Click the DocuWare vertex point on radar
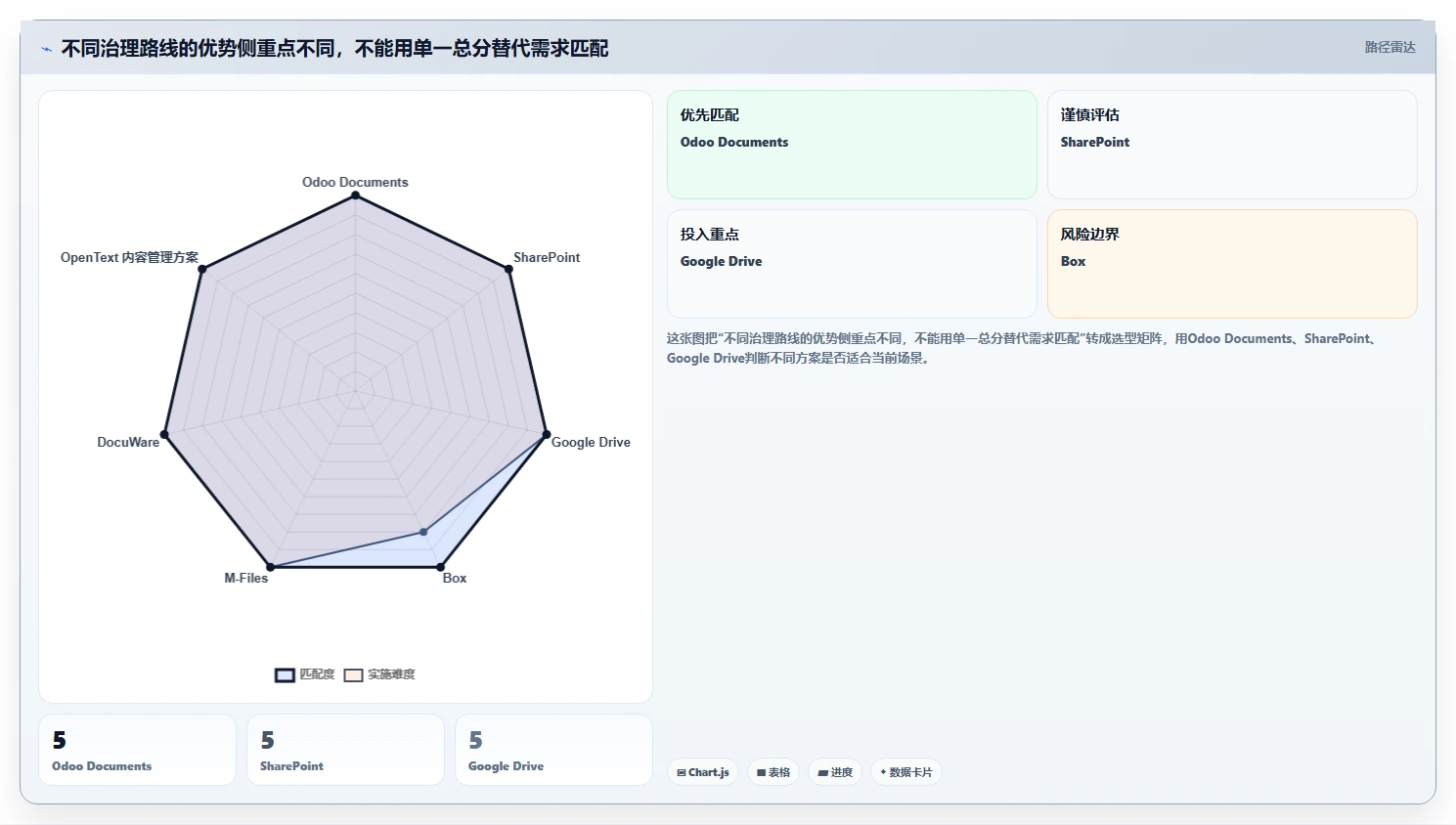 [x=164, y=434]
